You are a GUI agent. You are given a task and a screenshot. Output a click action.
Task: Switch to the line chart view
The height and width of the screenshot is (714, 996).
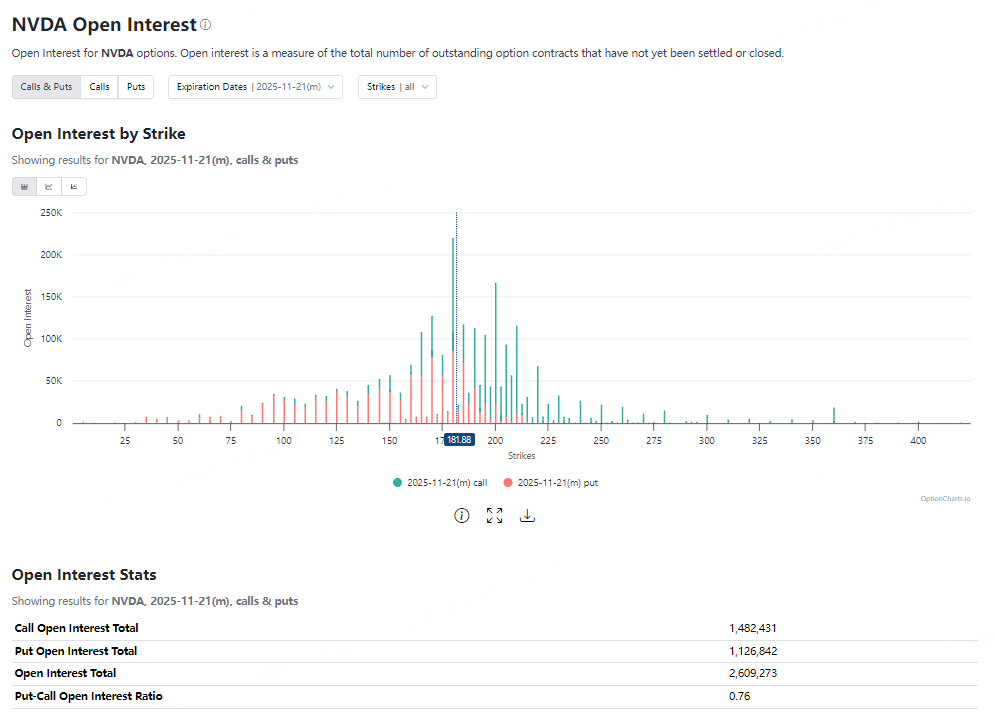48,186
